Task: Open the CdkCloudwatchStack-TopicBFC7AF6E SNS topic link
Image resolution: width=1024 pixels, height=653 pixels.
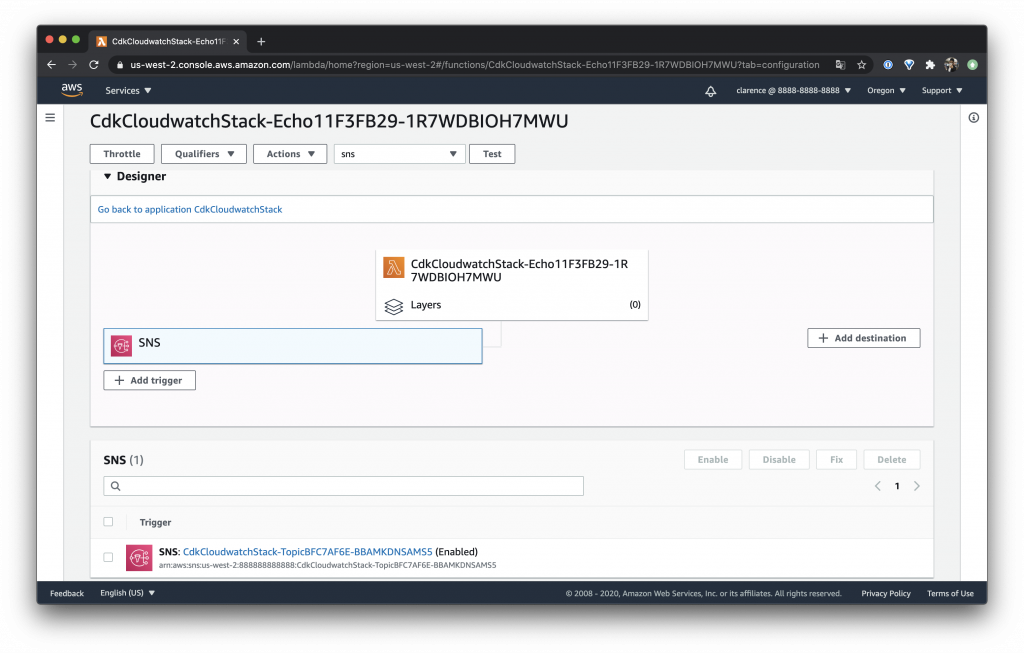Action: point(308,552)
